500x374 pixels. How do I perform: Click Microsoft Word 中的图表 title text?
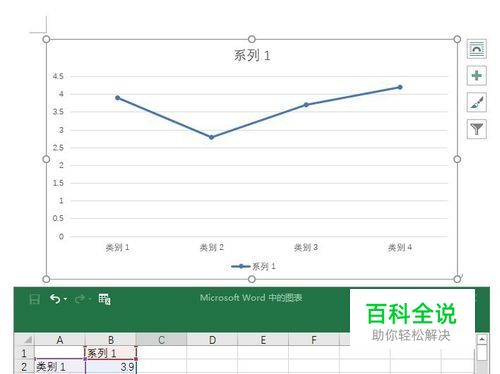pyautogui.click(x=251, y=298)
